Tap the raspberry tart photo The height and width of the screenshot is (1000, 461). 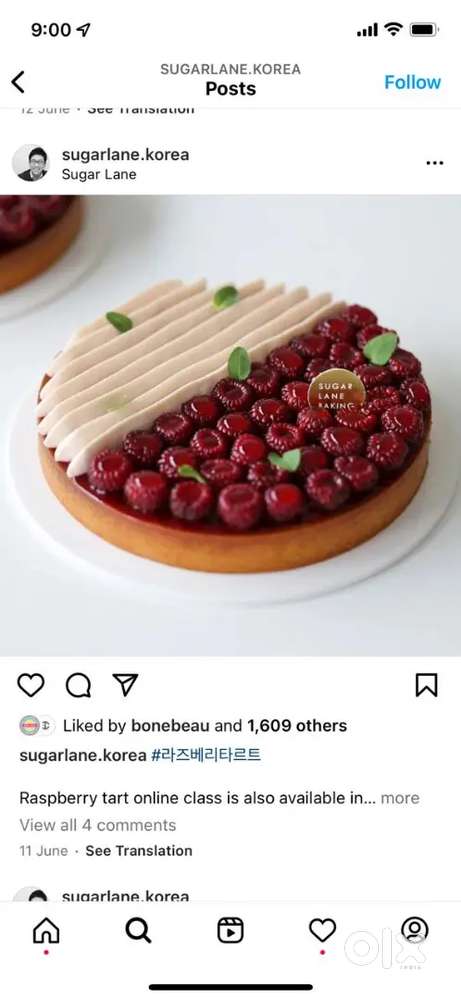(230, 425)
